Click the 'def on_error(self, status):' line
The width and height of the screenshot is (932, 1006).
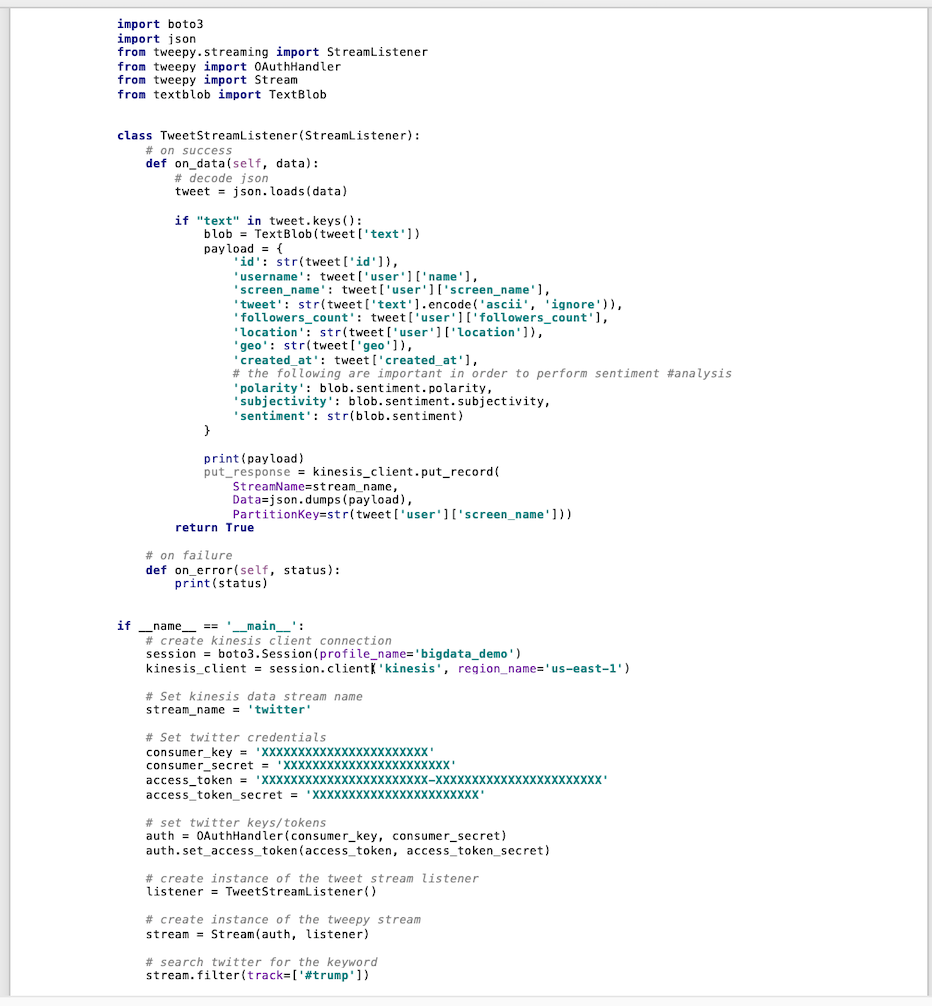pos(243,570)
